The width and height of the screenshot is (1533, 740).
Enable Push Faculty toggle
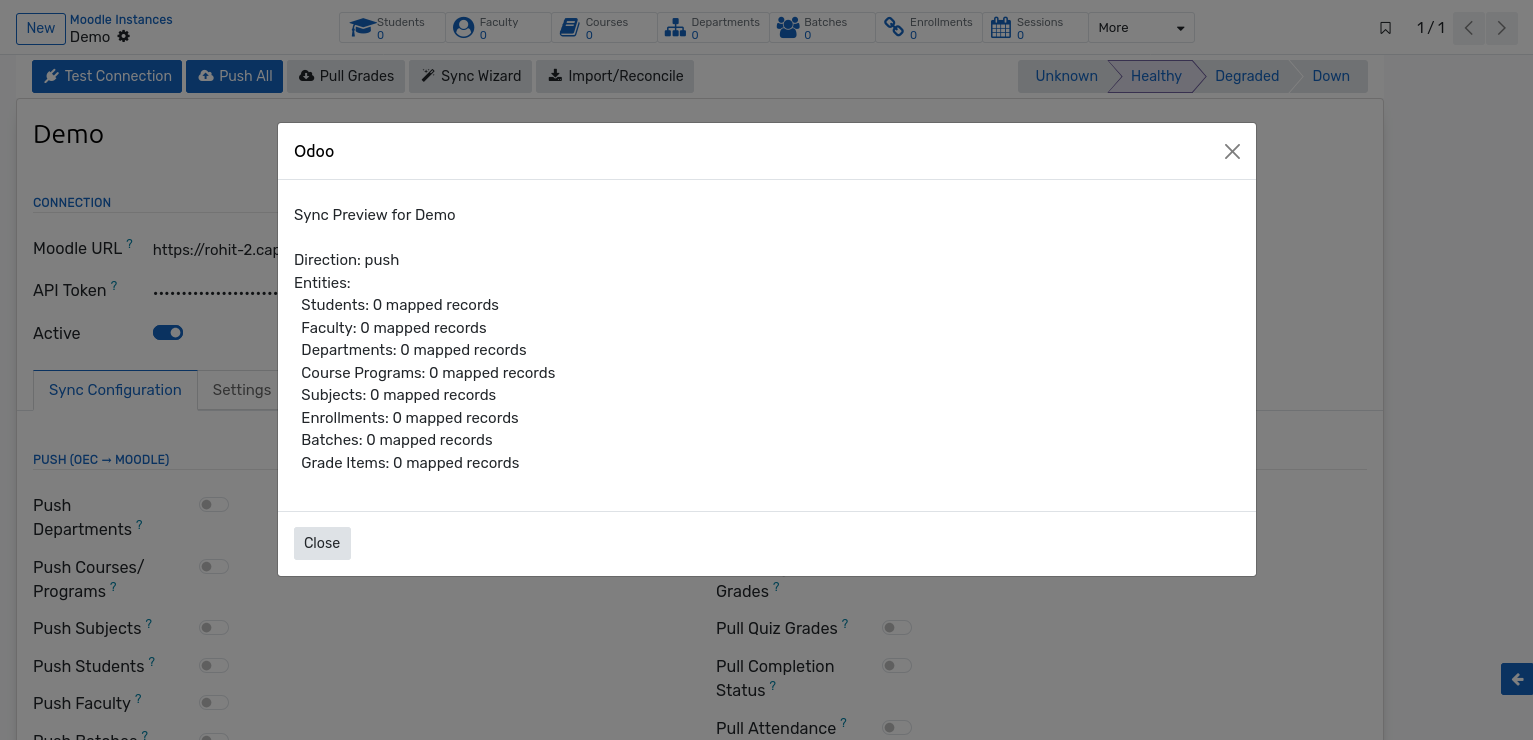point(214,703)
